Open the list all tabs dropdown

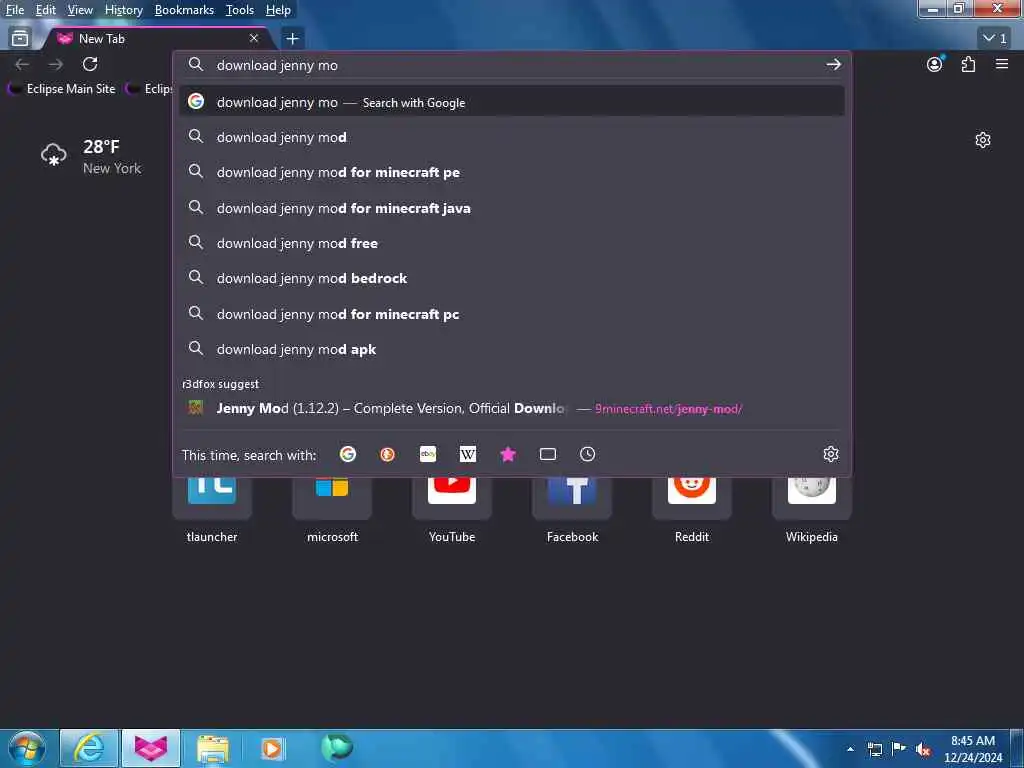pyautogui.click(x=995, y=39)
